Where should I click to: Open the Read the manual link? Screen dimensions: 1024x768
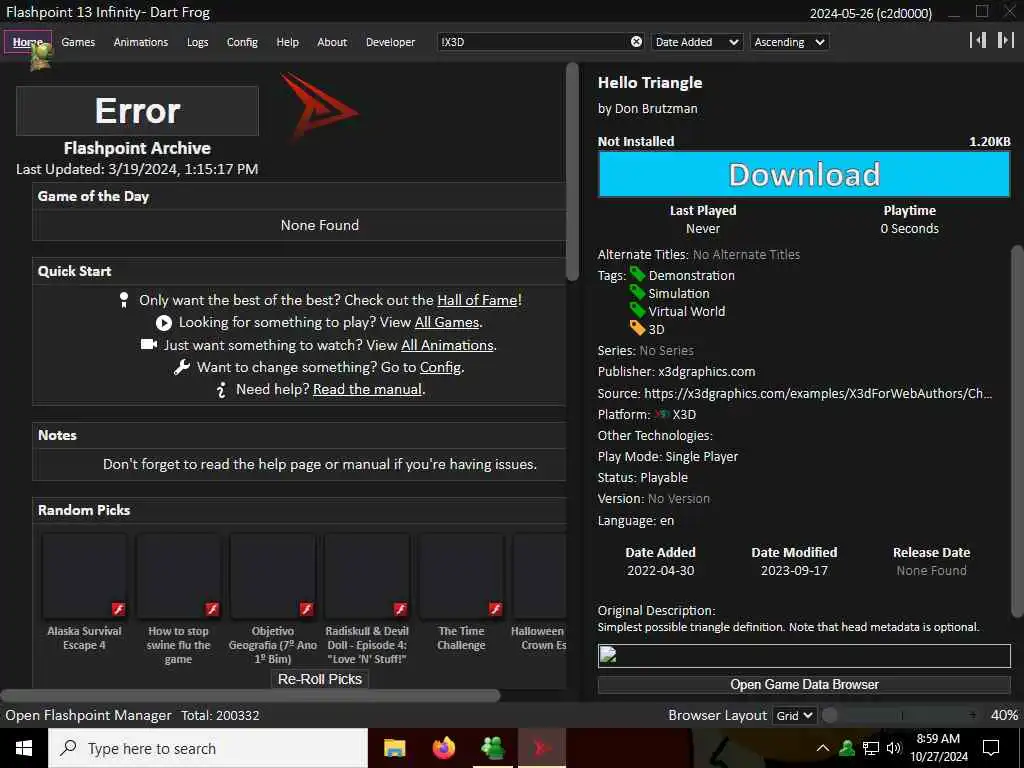click(x=367, y=389)
